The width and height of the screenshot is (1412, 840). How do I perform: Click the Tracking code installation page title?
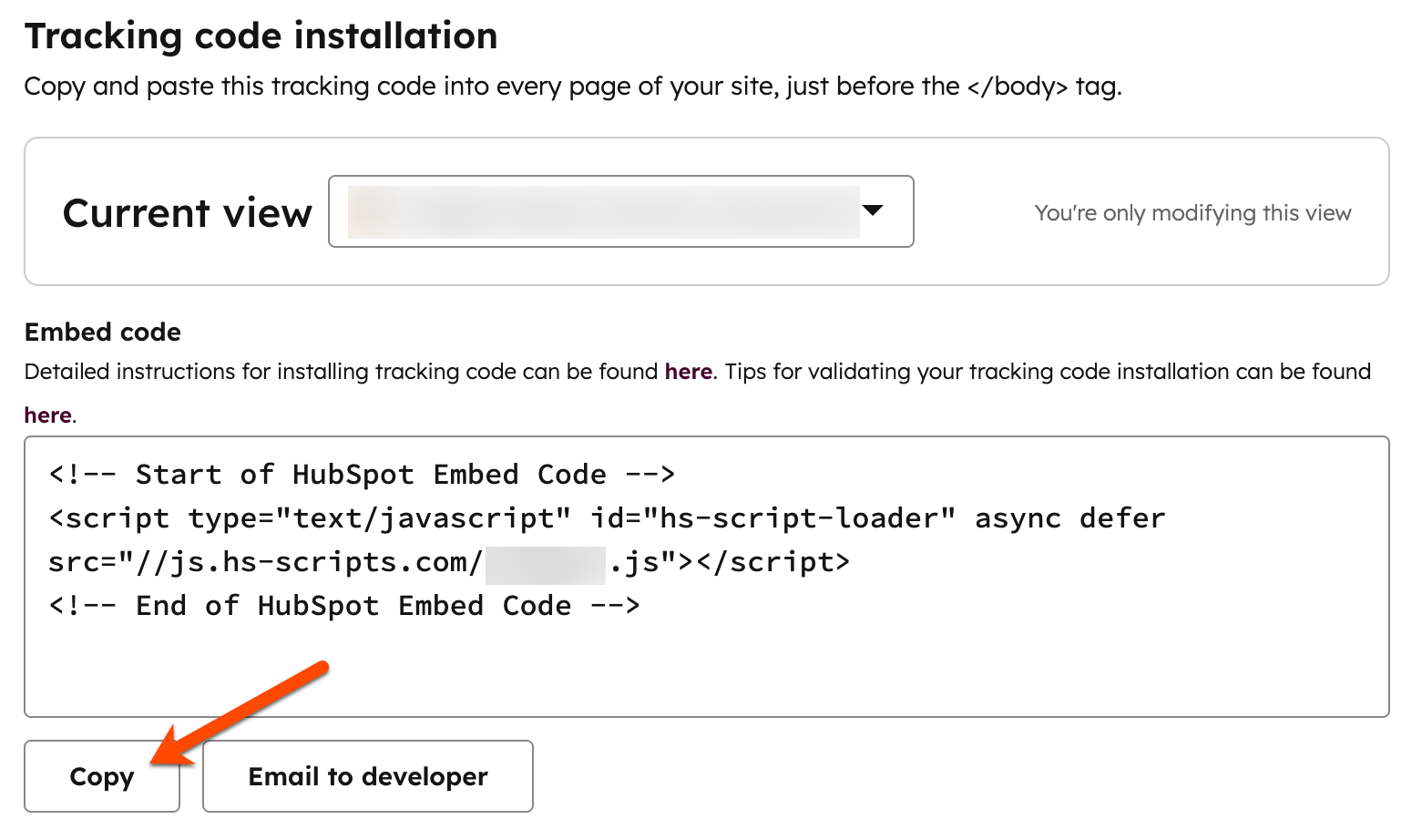tap(261, 36)
